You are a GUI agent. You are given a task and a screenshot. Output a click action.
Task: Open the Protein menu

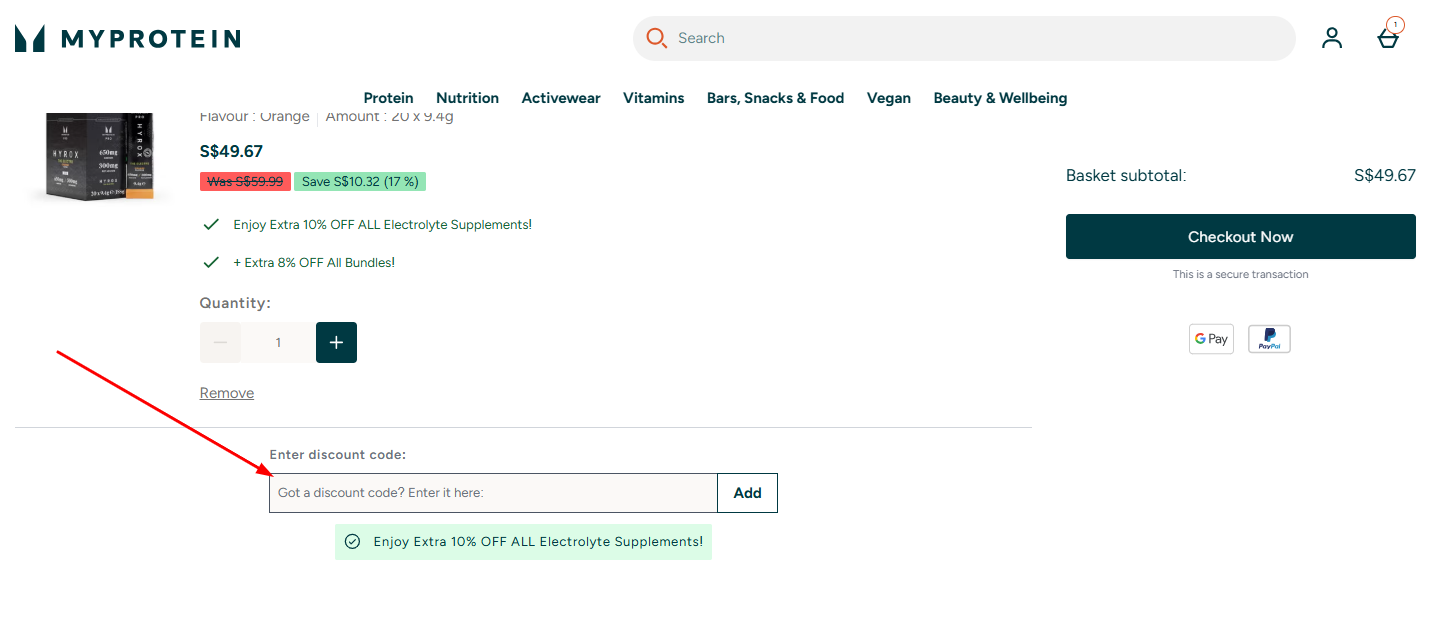click(388, 98)
